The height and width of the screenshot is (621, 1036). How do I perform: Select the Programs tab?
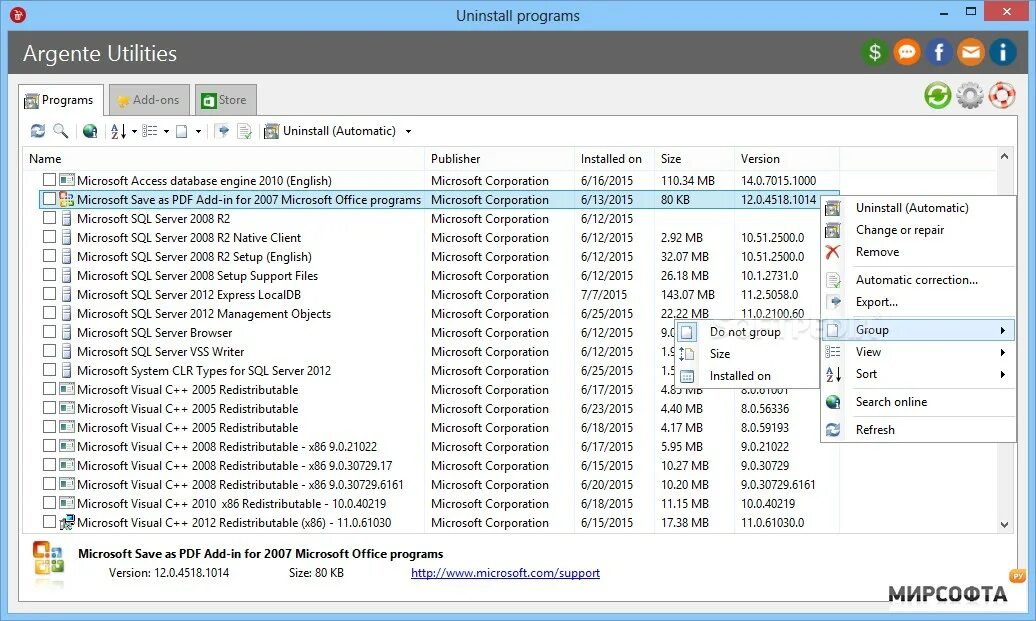pos(60,100)
